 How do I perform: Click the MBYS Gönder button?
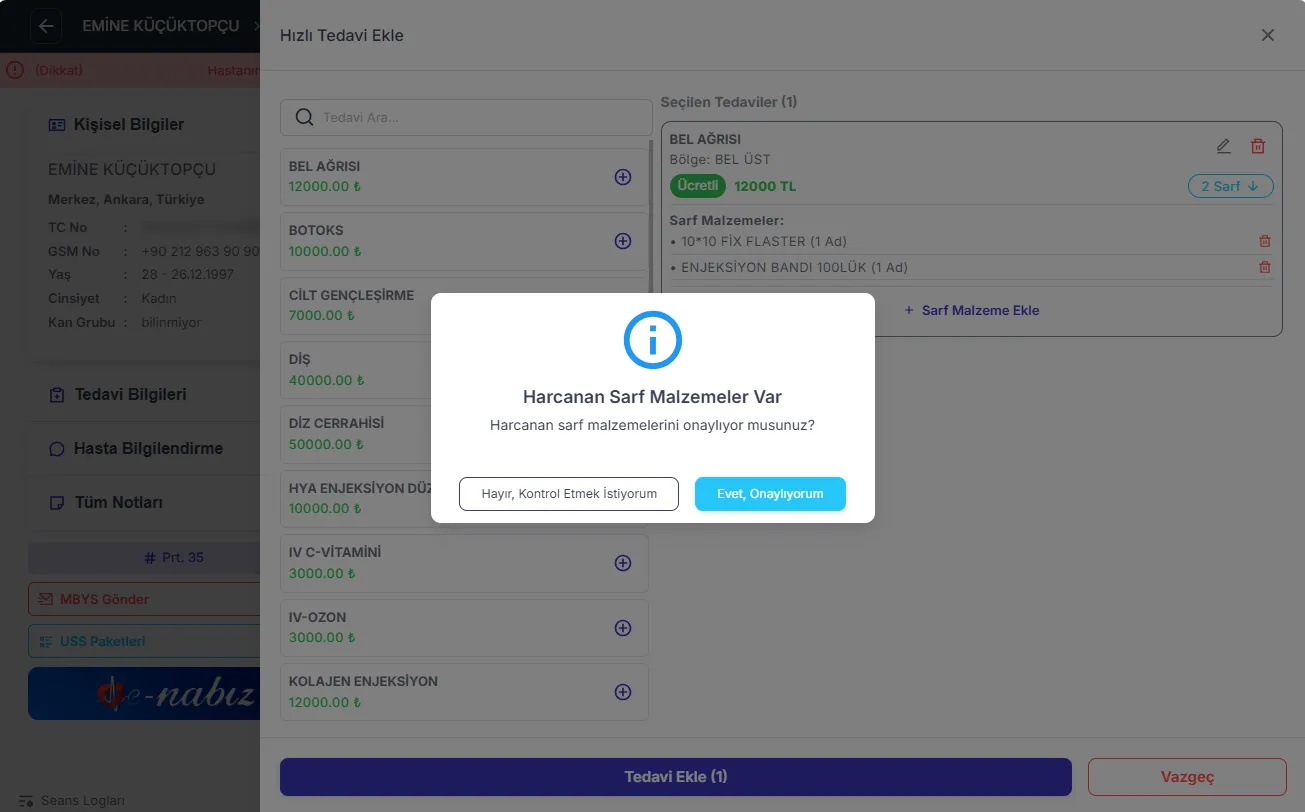point(144,599)
